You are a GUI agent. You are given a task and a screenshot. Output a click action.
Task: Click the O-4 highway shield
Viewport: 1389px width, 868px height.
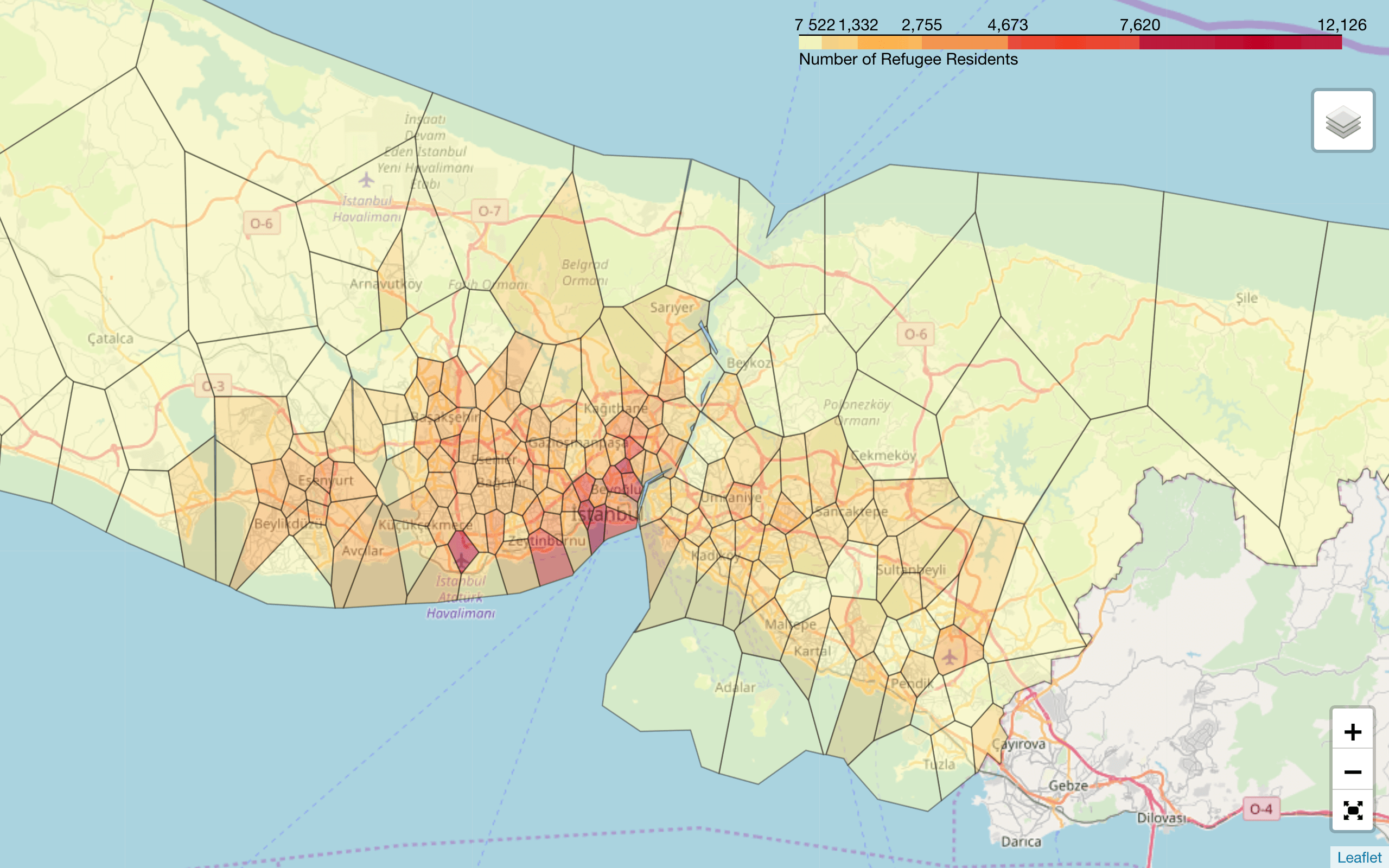[1261, 809]
